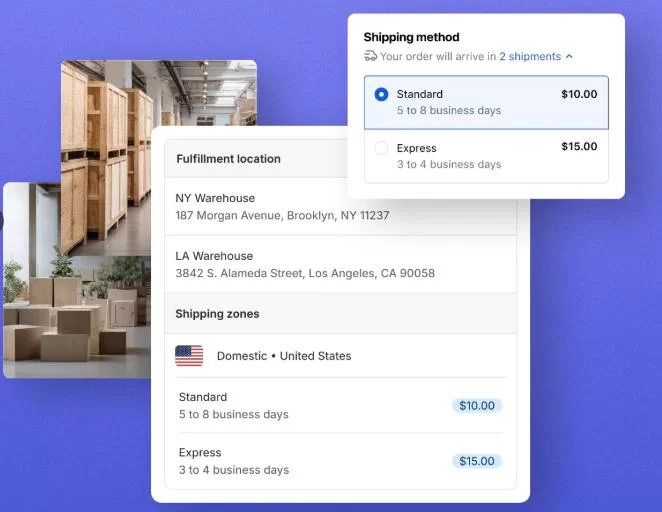Click the $10.00 price in Shipping method
This screenshot has width=662, height=512.
(x=579, y=94)
